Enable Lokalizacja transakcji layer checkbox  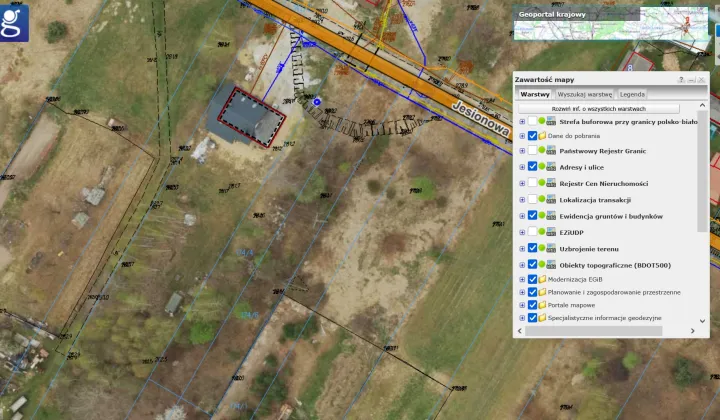coord(532,200)
